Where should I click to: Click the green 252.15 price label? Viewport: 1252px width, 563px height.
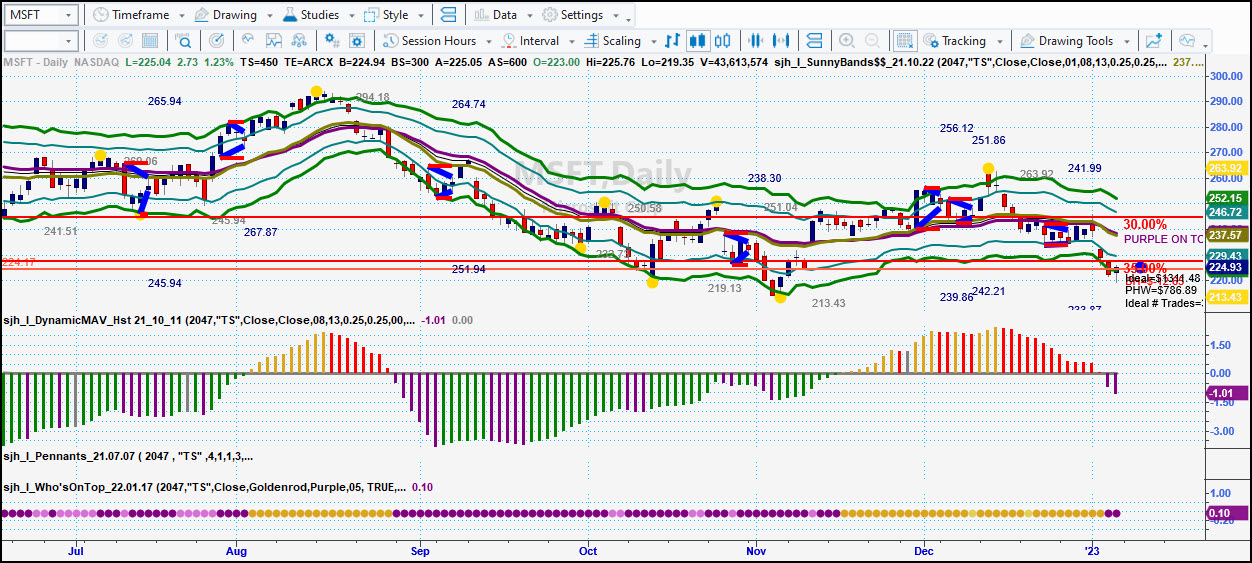(x=1225, y=199)
